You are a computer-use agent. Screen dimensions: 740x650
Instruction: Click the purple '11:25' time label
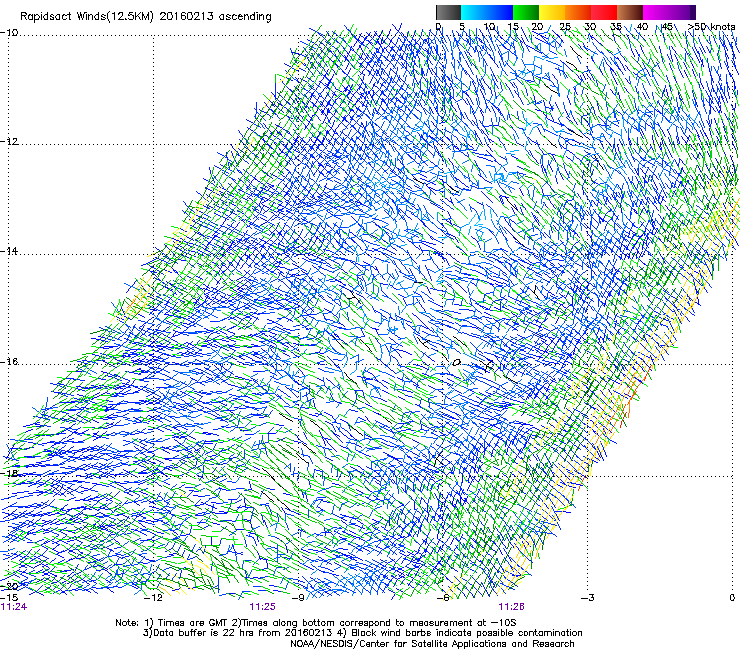262,607
